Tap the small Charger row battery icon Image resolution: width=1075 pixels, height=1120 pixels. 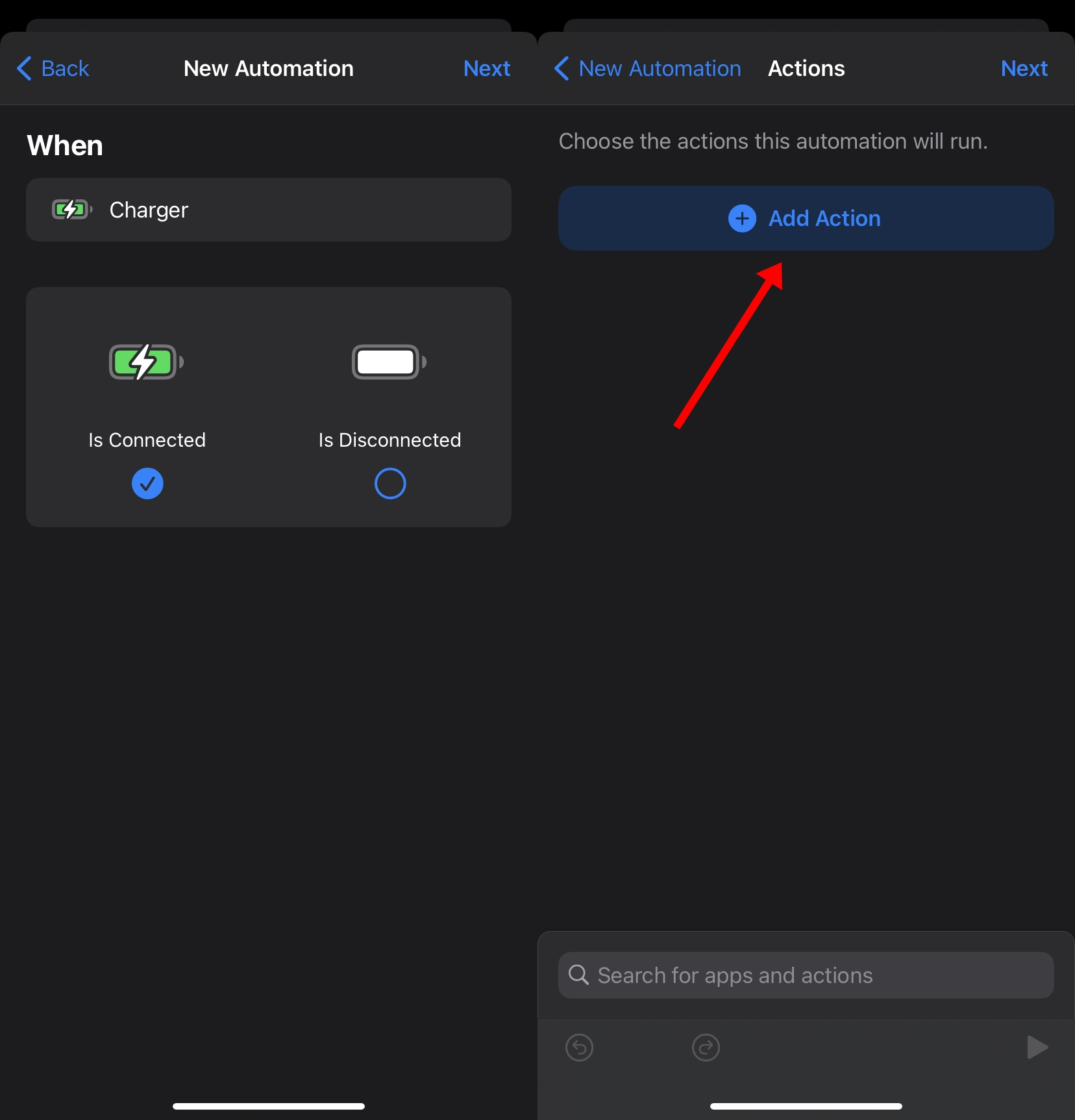71,210
